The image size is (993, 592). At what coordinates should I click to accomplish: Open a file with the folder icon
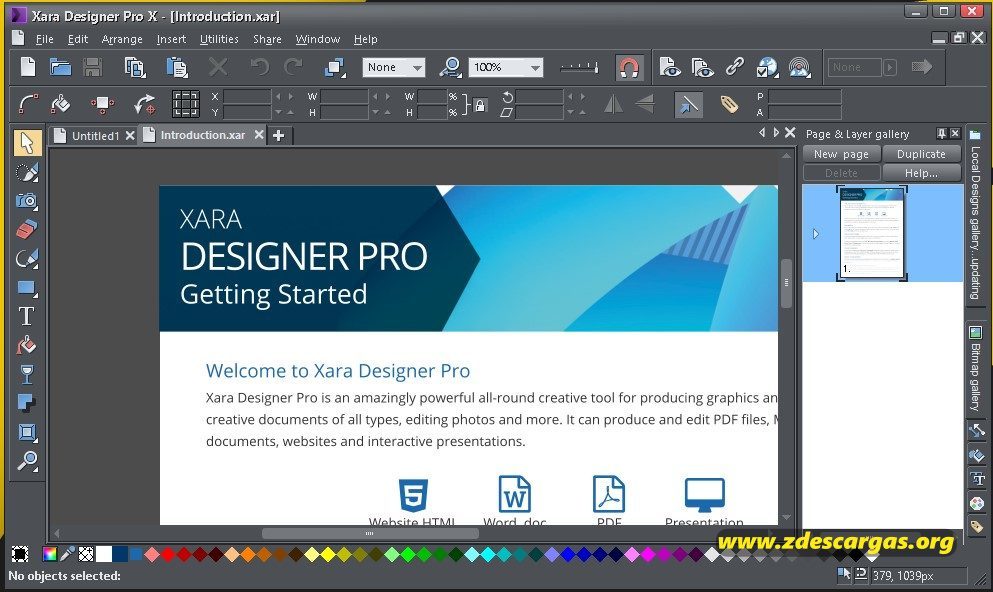(61, 66)
